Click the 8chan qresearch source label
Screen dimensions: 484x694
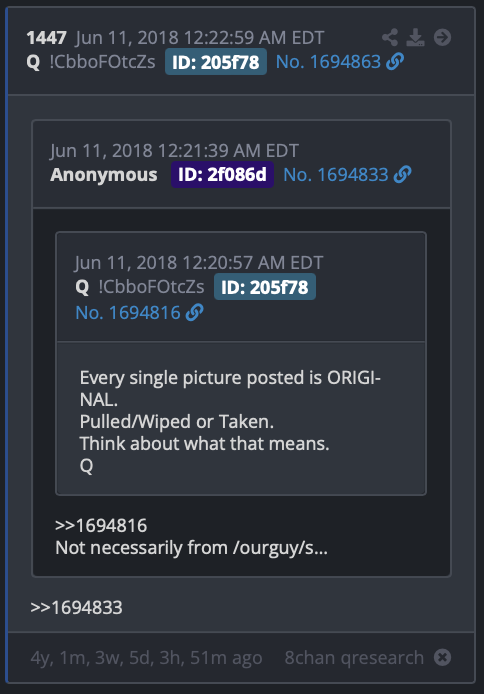click(x=354, y=658)
